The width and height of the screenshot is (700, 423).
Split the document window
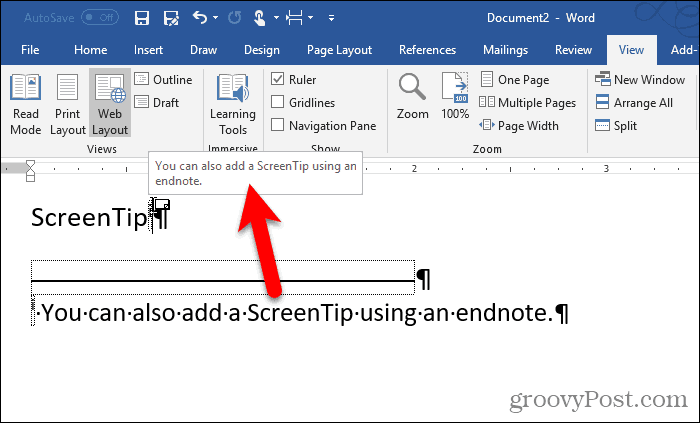pyautogui.click(x=616, y=126)
